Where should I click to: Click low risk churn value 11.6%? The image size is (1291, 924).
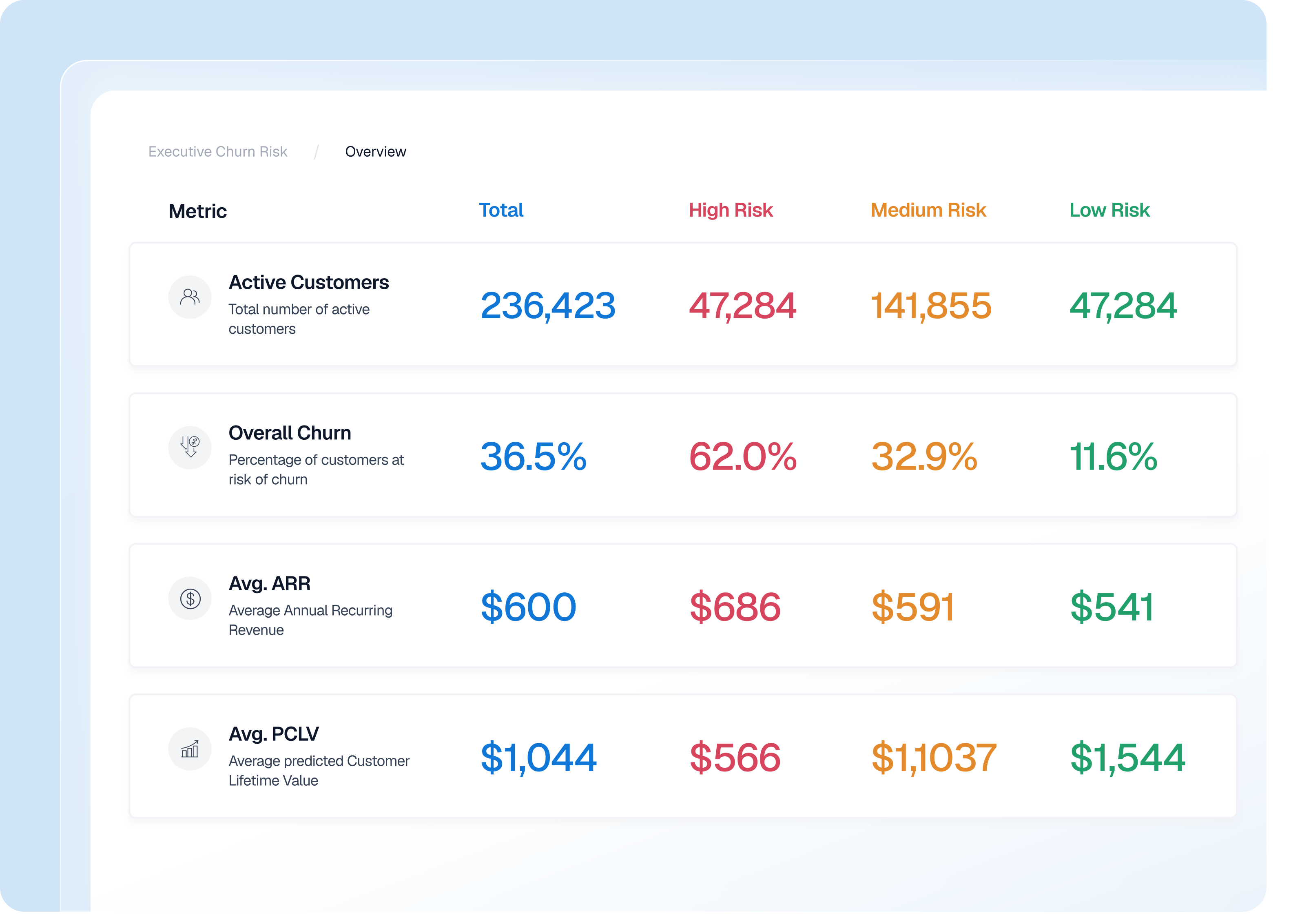tap(1114, 456)
